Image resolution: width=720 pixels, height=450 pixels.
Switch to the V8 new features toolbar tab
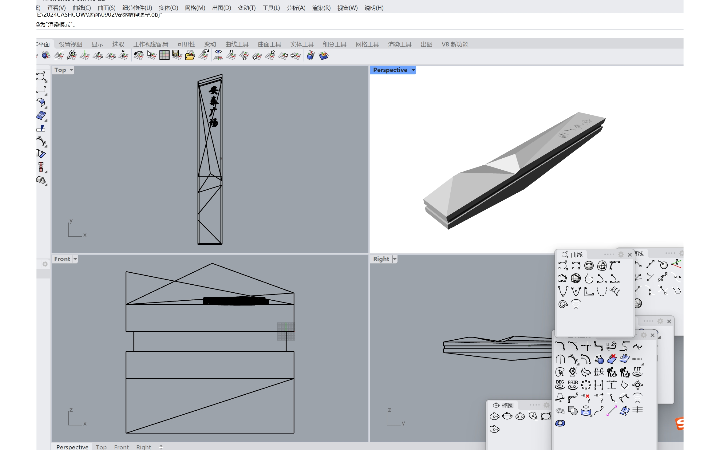click(x=454, y=44)
